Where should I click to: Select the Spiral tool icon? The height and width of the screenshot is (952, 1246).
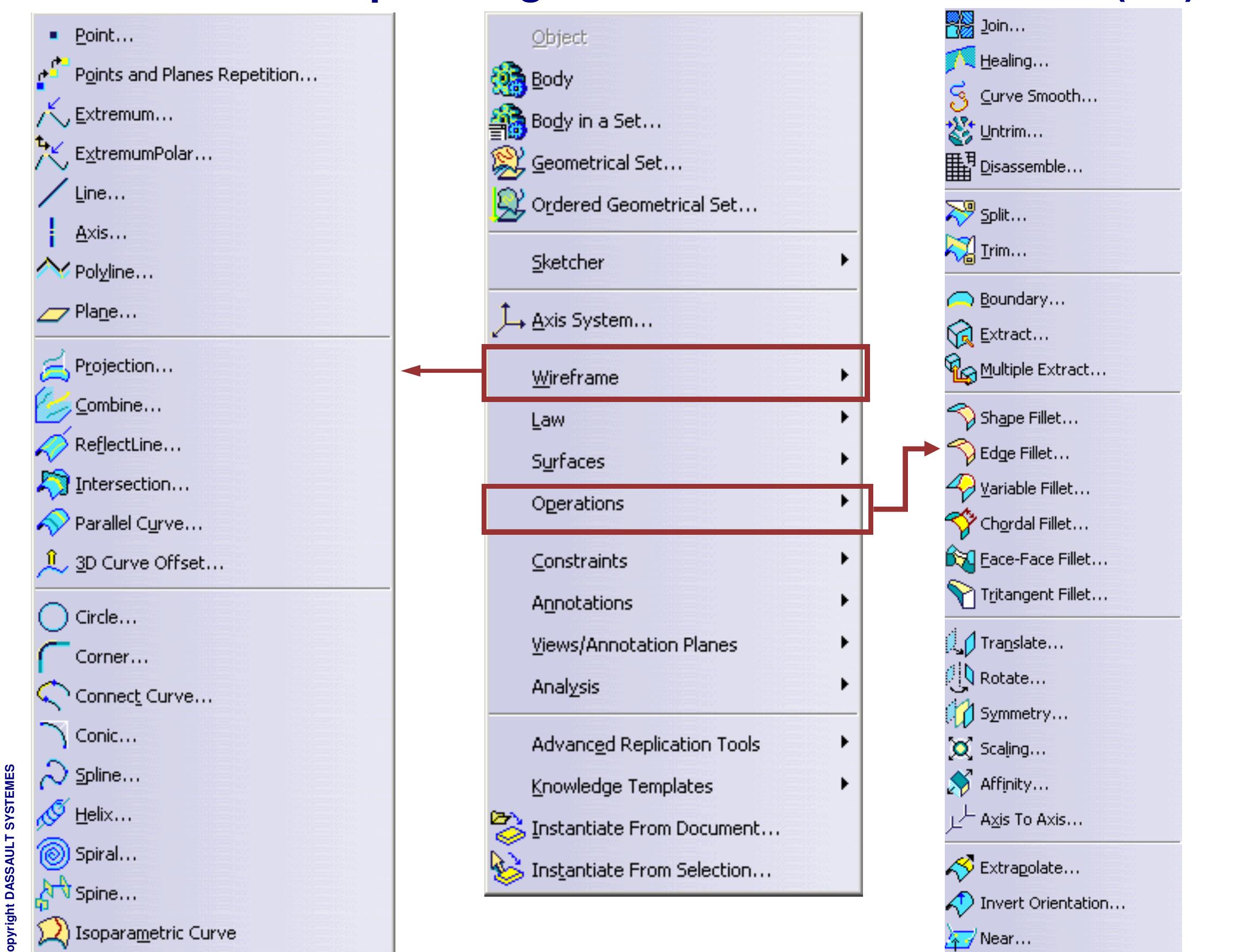click(x=53, y=854)
